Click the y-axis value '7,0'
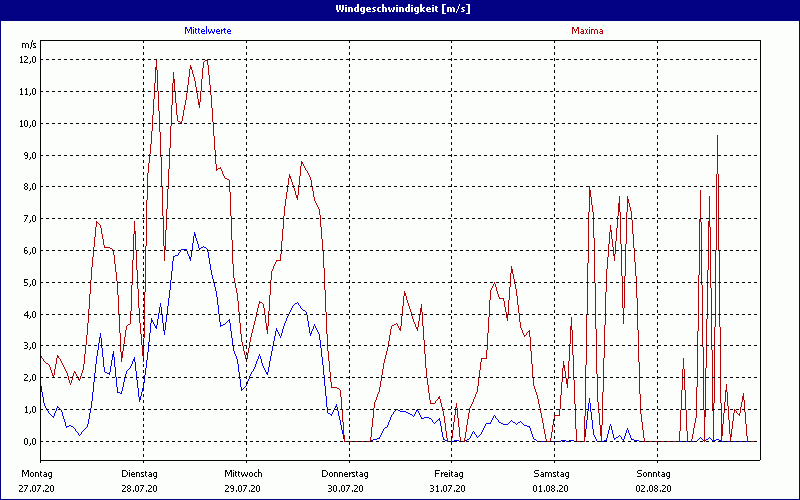The height and width of the screenshot is (500, 800). (x=30, y=219)
